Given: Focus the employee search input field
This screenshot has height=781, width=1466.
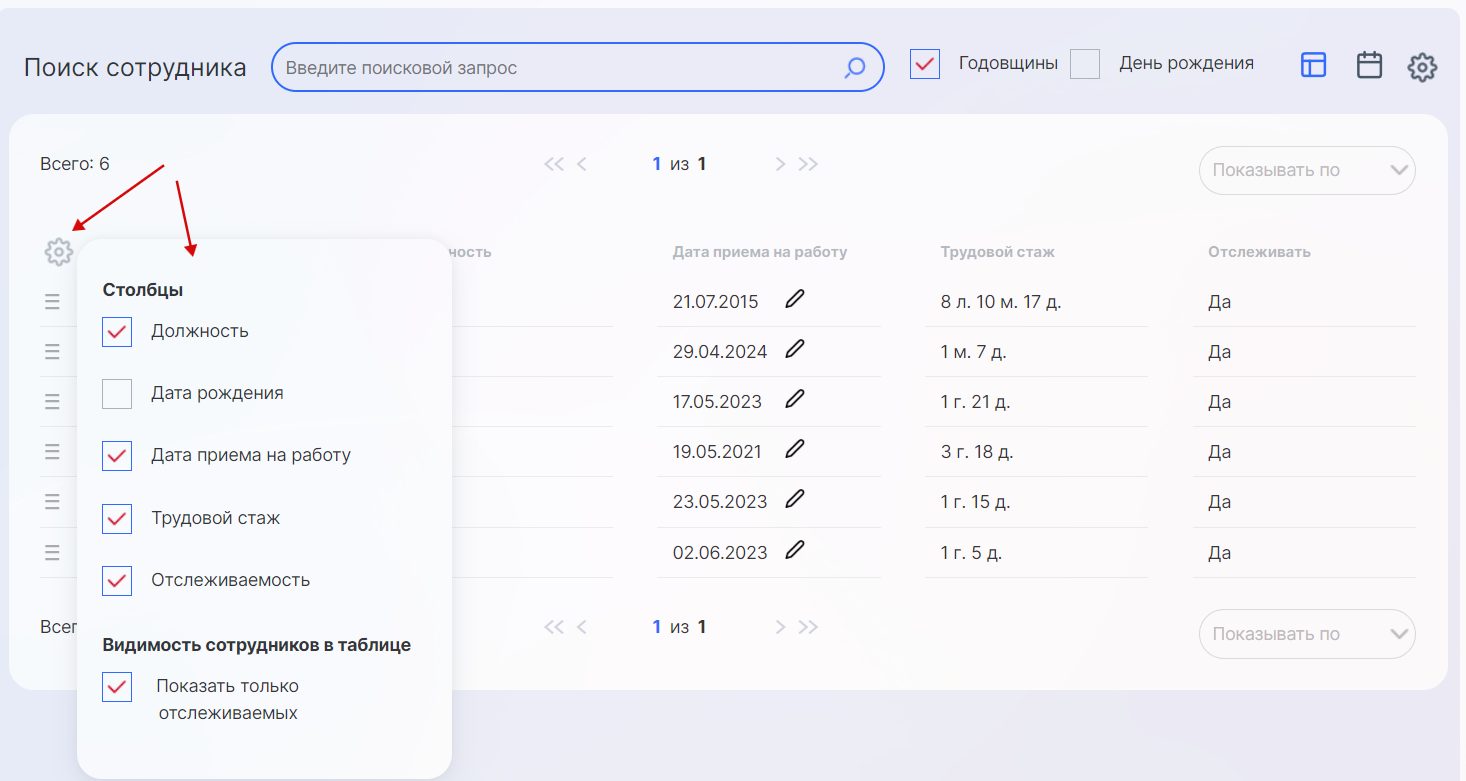Looking at the screenshot, I should point(560,68).
